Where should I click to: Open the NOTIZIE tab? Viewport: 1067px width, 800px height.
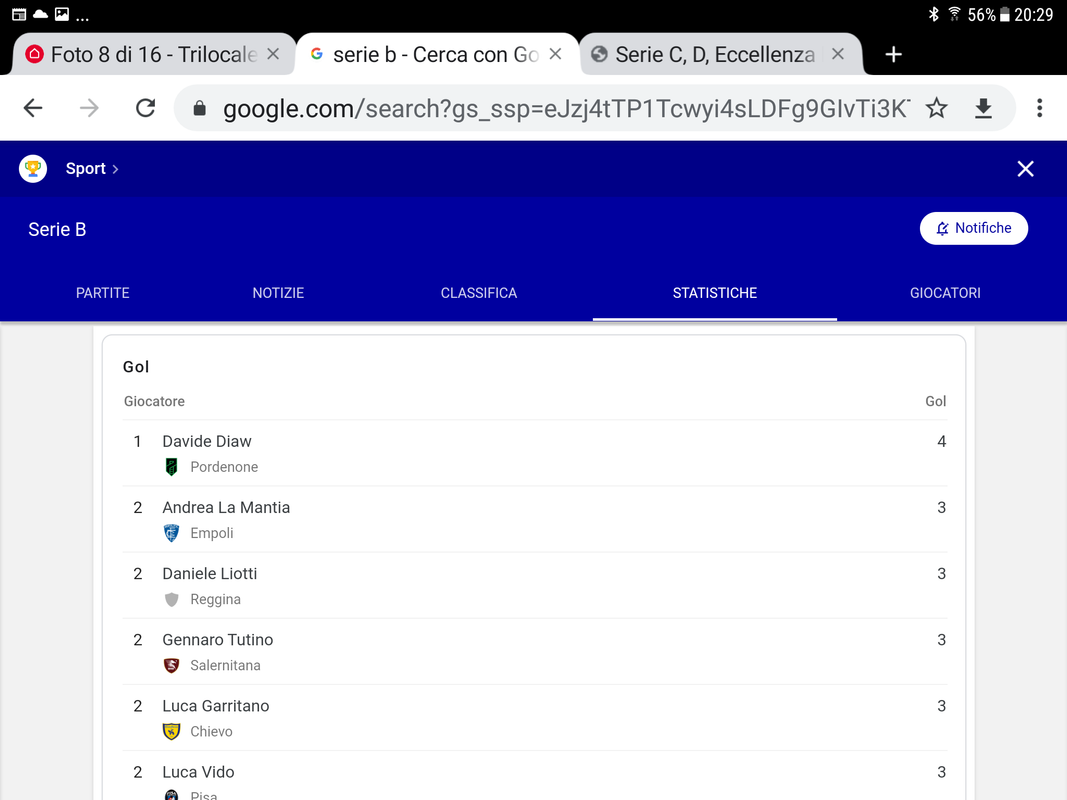click(x=278, y=293)
